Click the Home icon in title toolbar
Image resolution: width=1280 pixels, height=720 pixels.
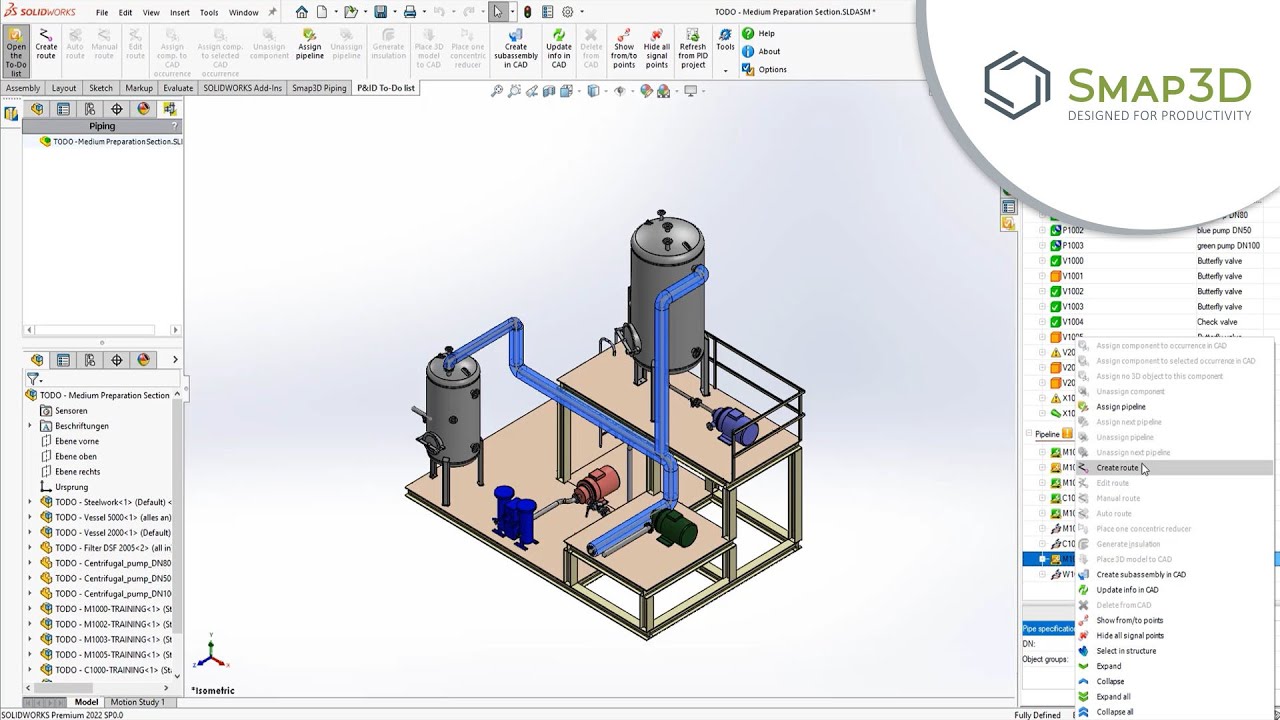pyautogui.click(x=302, y=12)
